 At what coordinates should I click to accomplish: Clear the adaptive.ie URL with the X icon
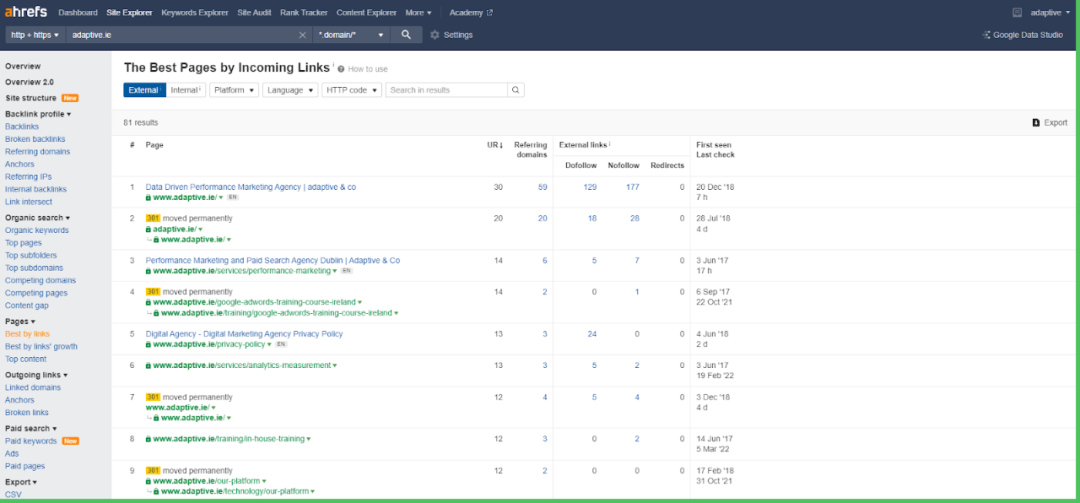(x=303, y=35)
